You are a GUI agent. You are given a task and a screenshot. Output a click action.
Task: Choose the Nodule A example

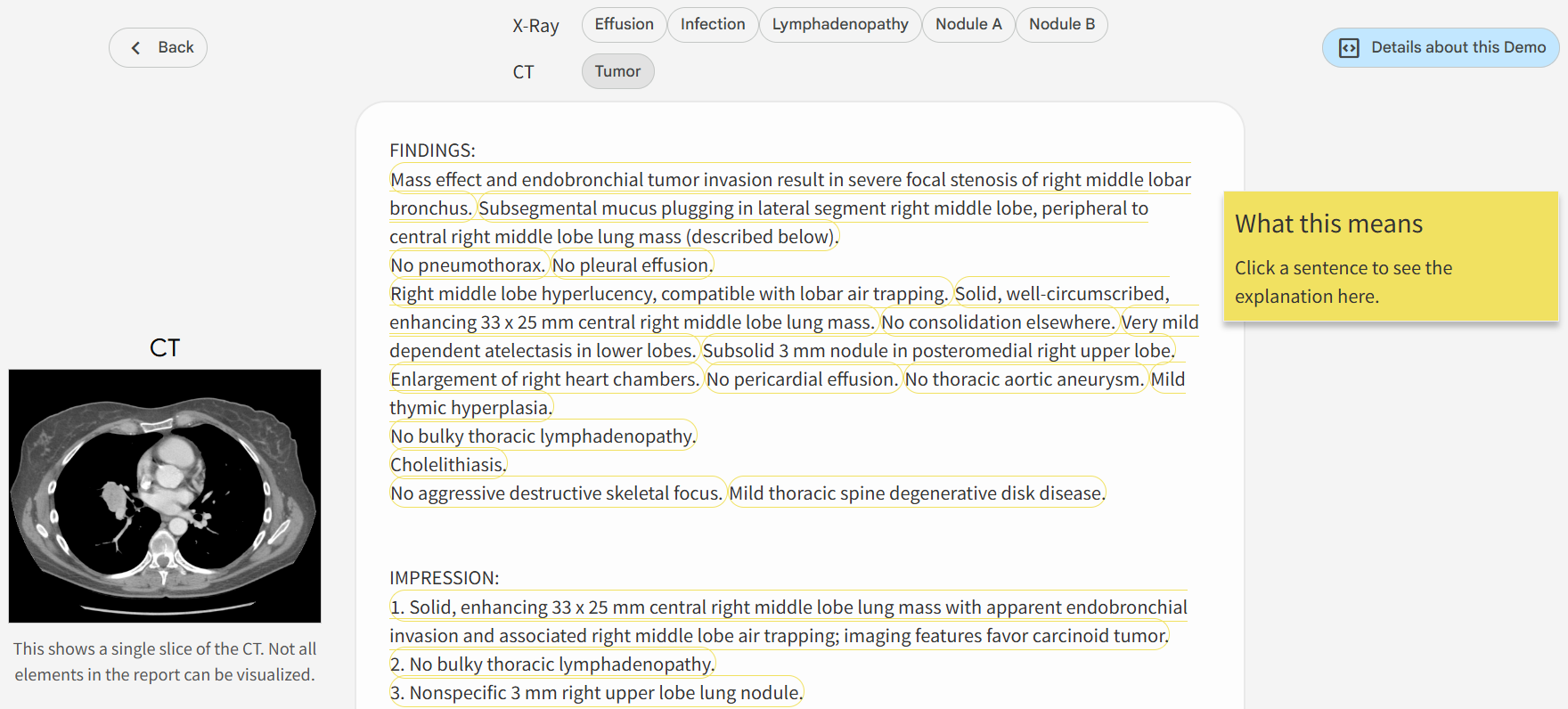[x=968, y=25]
